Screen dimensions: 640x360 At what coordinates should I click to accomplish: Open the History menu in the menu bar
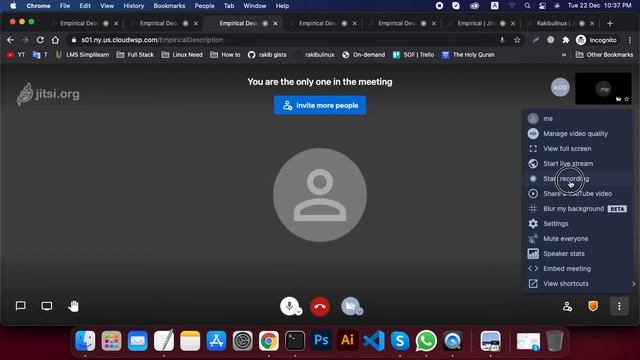click(x=133, y=6)
